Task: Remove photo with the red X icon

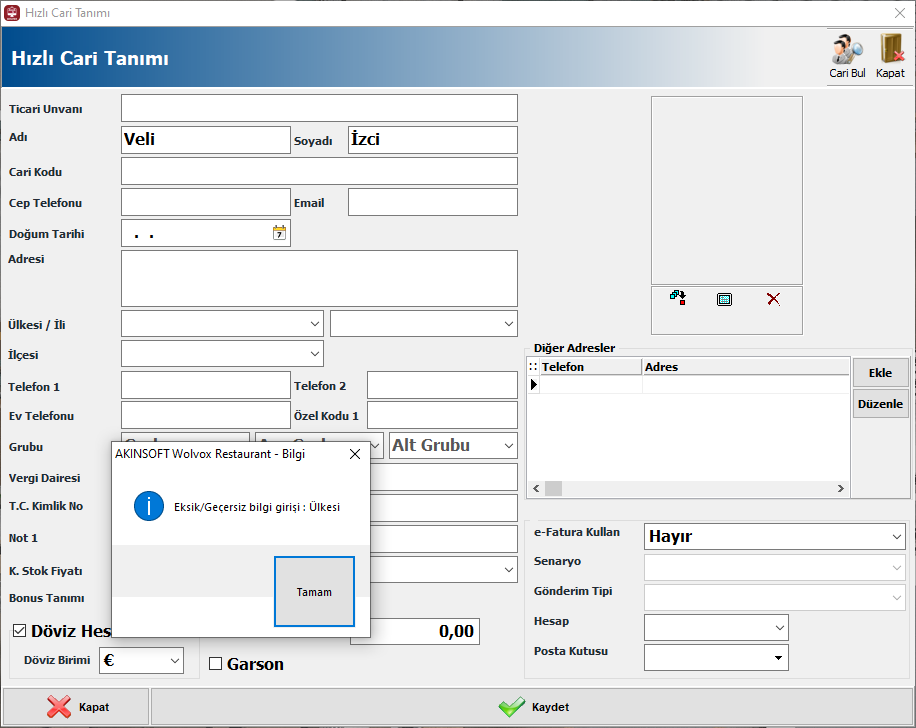Action: click(x=773, y=299)
